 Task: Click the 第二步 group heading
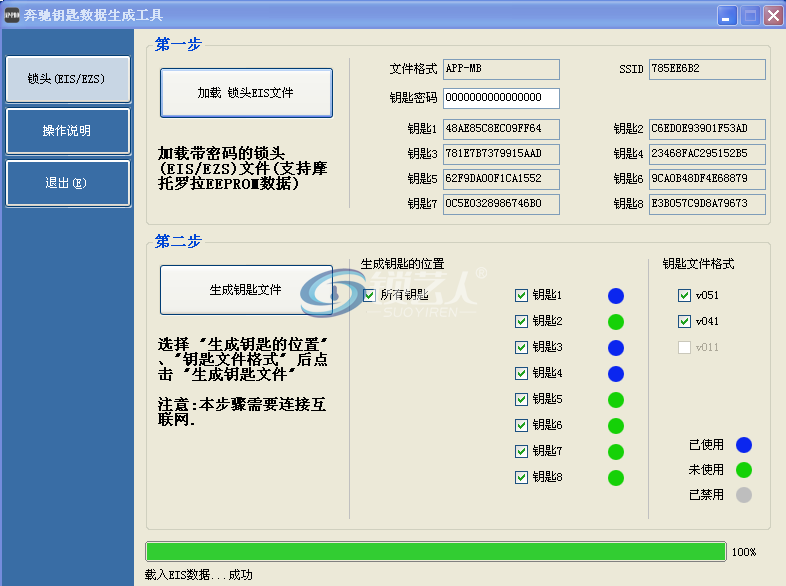point(178,241)
